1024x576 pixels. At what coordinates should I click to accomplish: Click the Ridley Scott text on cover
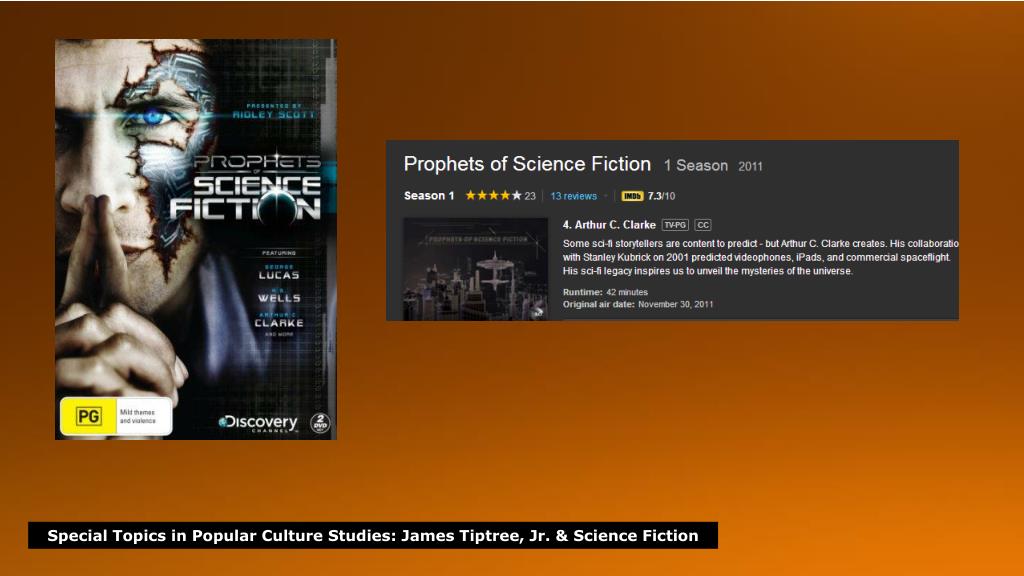(x=274, y=115)
